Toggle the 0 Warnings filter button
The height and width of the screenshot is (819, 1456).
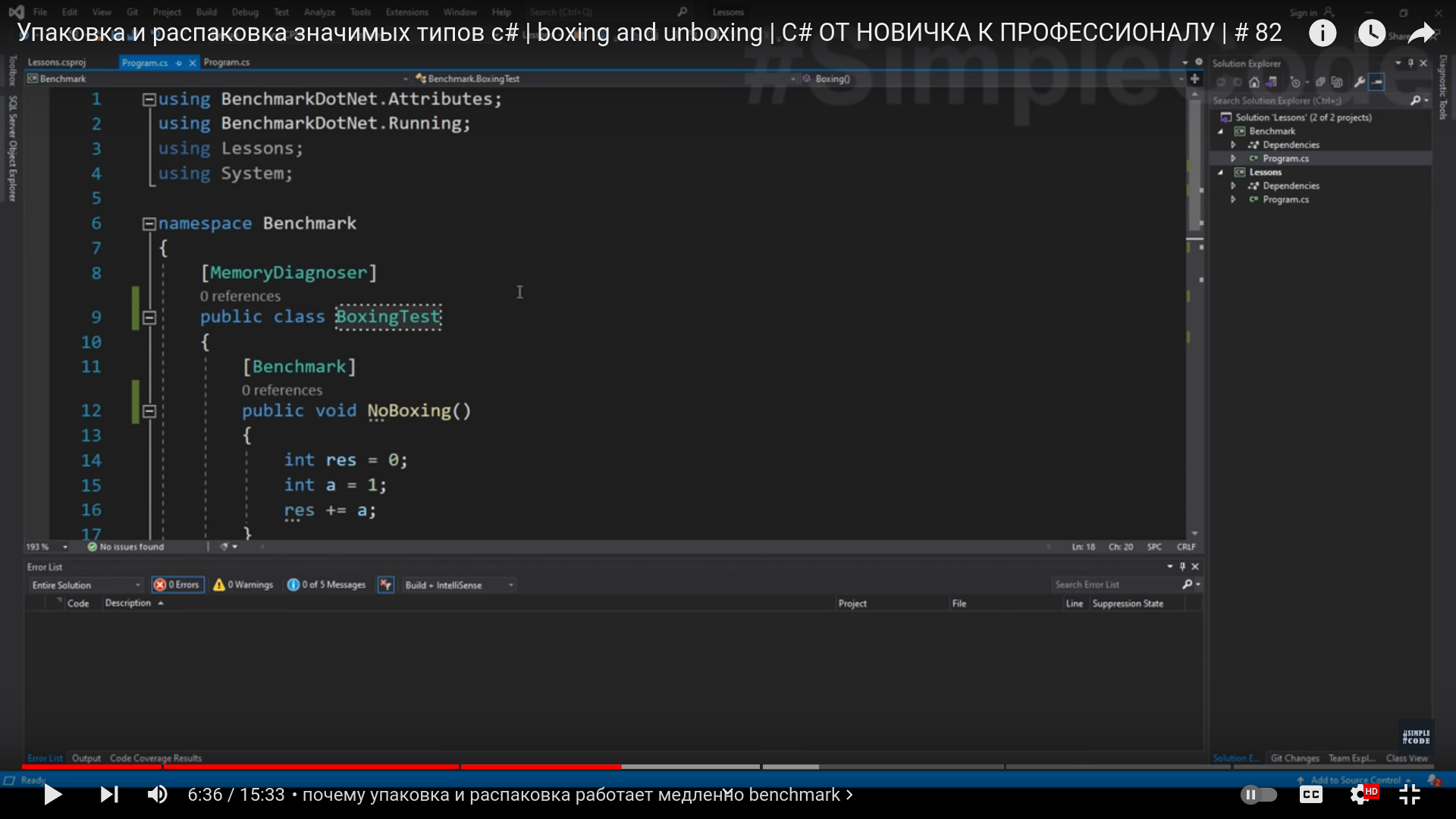click(x=243, y=585)
